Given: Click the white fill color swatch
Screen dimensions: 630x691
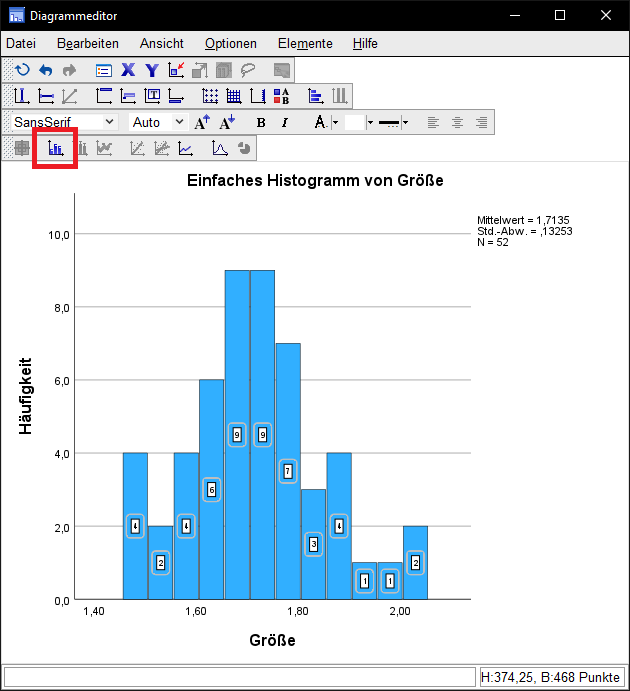Looking at the screenshot, I should [355, 122].
